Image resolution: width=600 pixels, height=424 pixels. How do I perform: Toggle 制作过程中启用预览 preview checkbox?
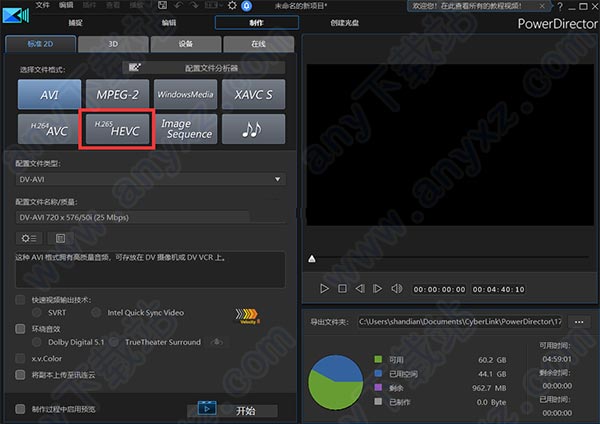click(20, 409)
